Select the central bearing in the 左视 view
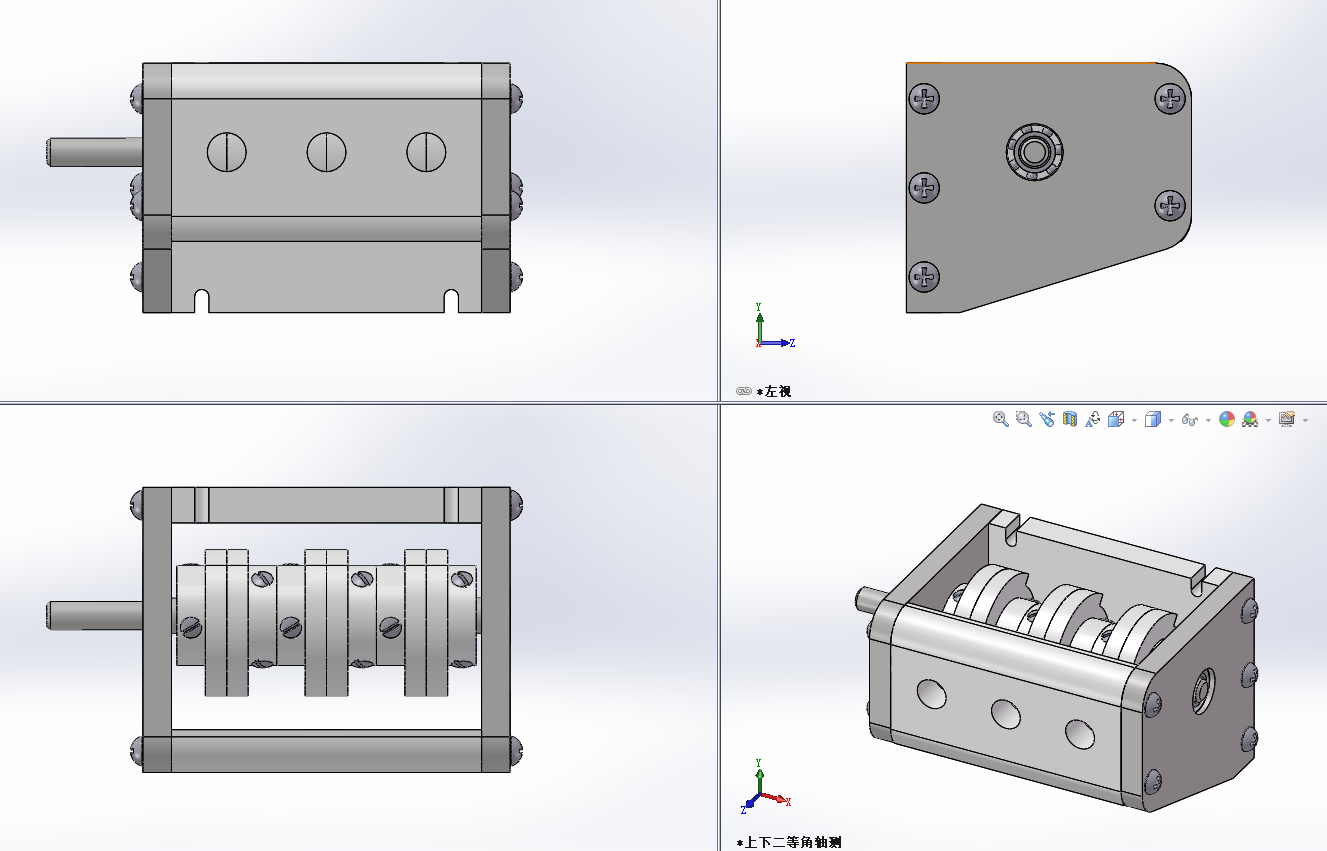The image size is (1327, 851). point(1034,152)
